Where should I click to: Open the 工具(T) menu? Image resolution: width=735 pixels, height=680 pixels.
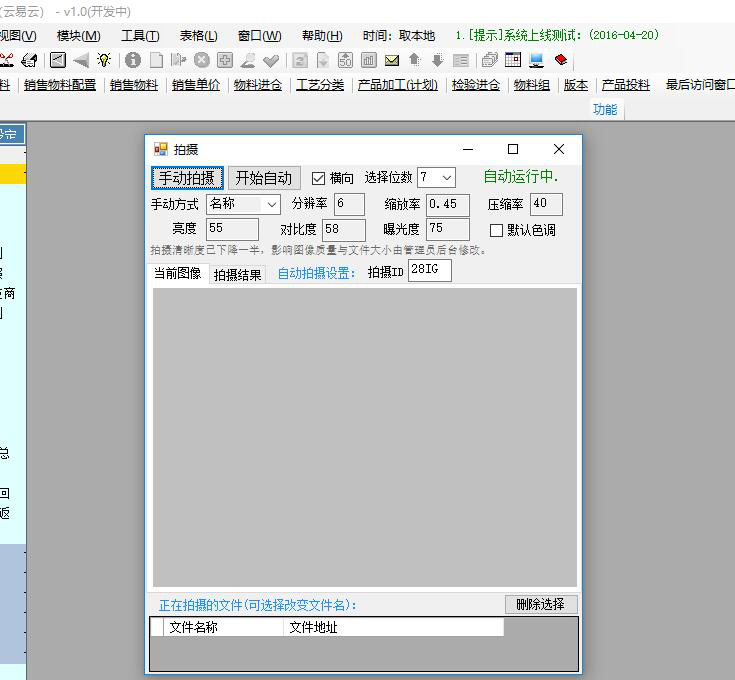pyautogui.click(x=140, y=36)
